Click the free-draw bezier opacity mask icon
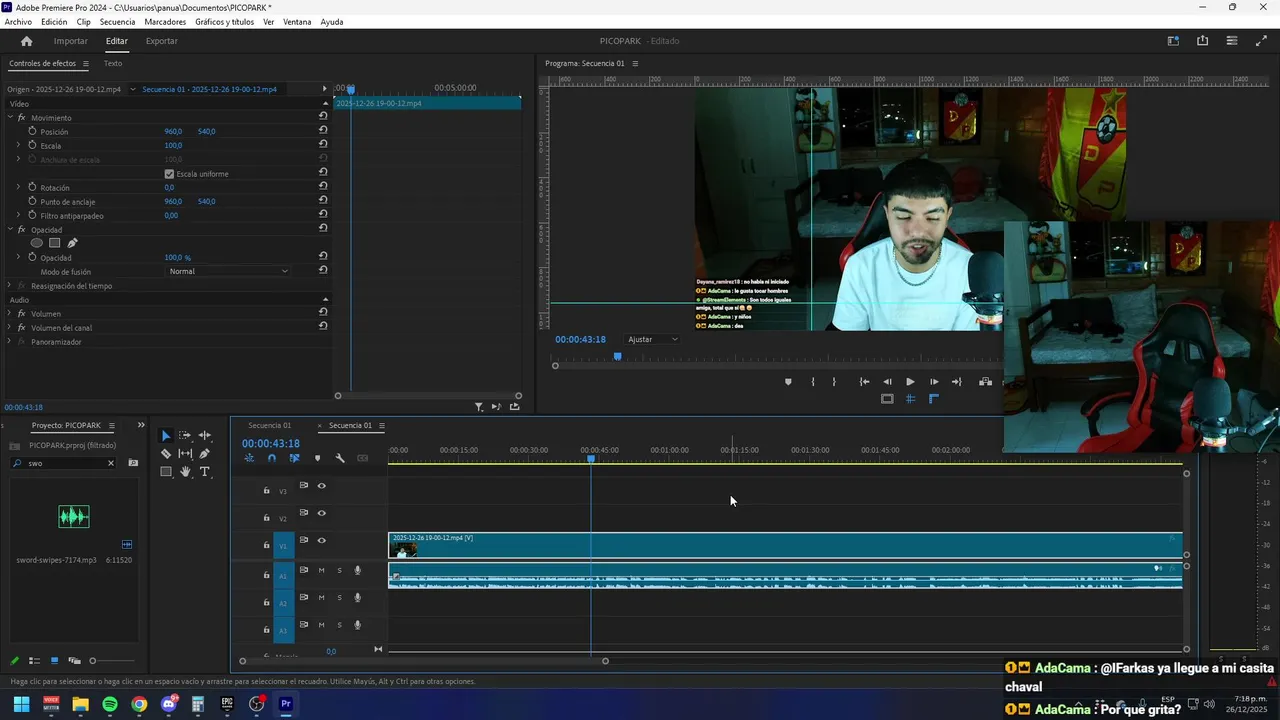Viewport: 1280px width, 720px height. [72, 243]
